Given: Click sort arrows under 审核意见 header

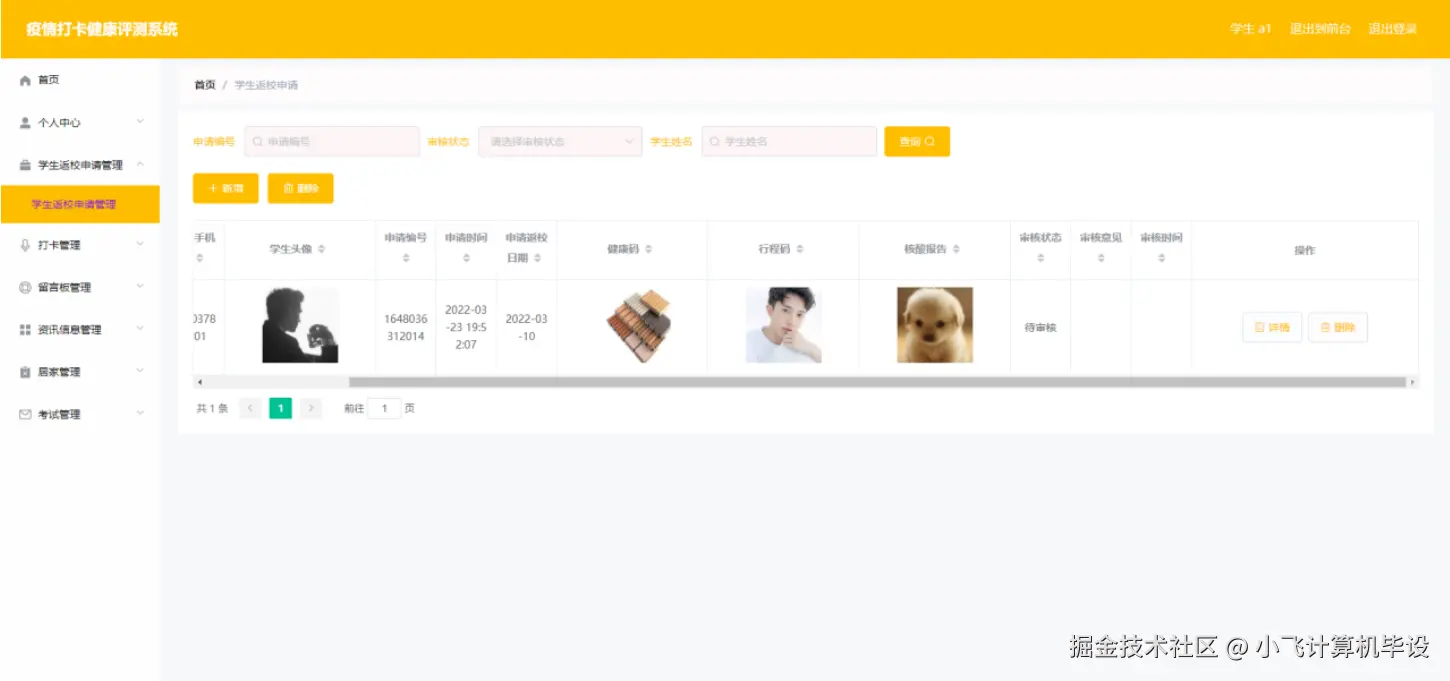Looking at the screenshot, I should (x=1101, y=258).
